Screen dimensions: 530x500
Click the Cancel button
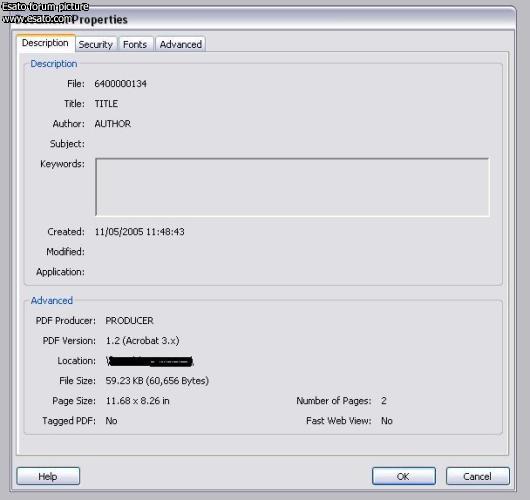tap(477, 476)
